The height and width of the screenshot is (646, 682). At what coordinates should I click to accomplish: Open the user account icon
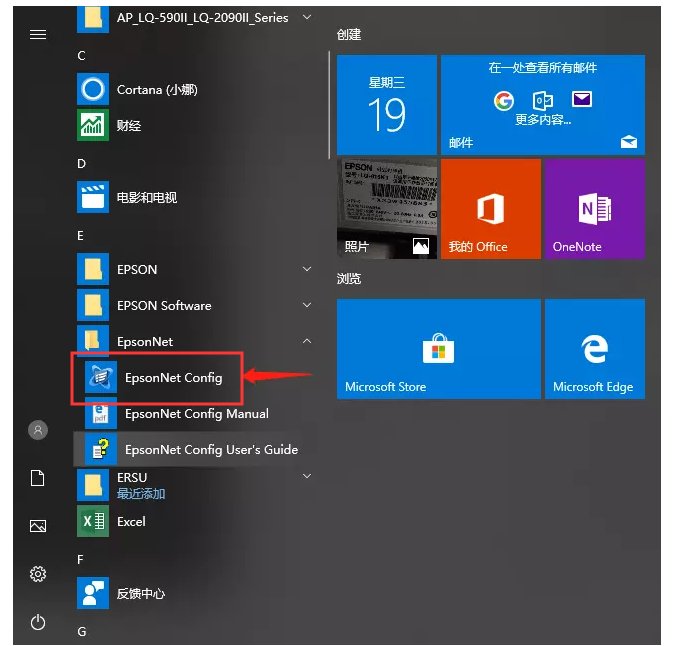38,430
